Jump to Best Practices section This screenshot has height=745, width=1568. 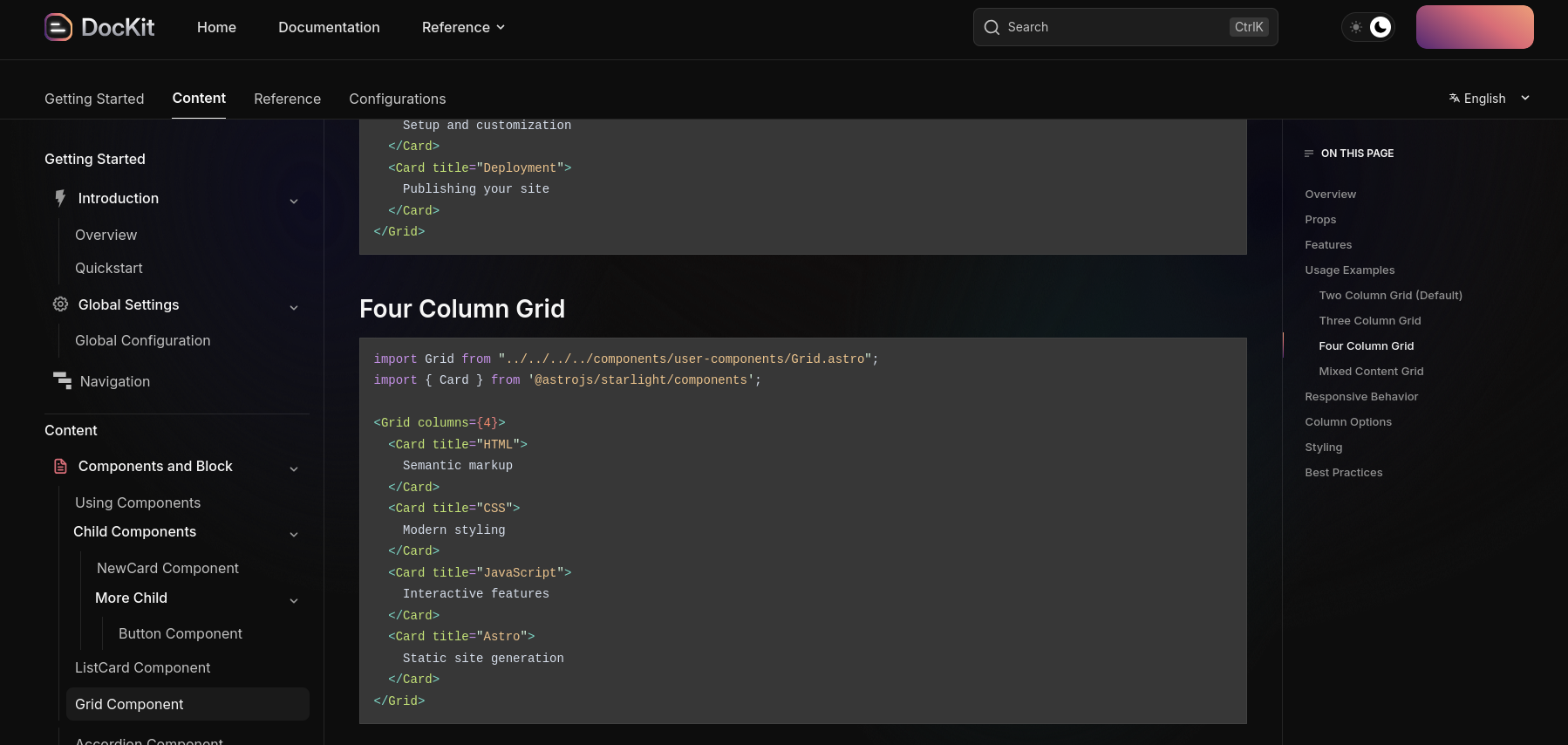[1343, 472]
